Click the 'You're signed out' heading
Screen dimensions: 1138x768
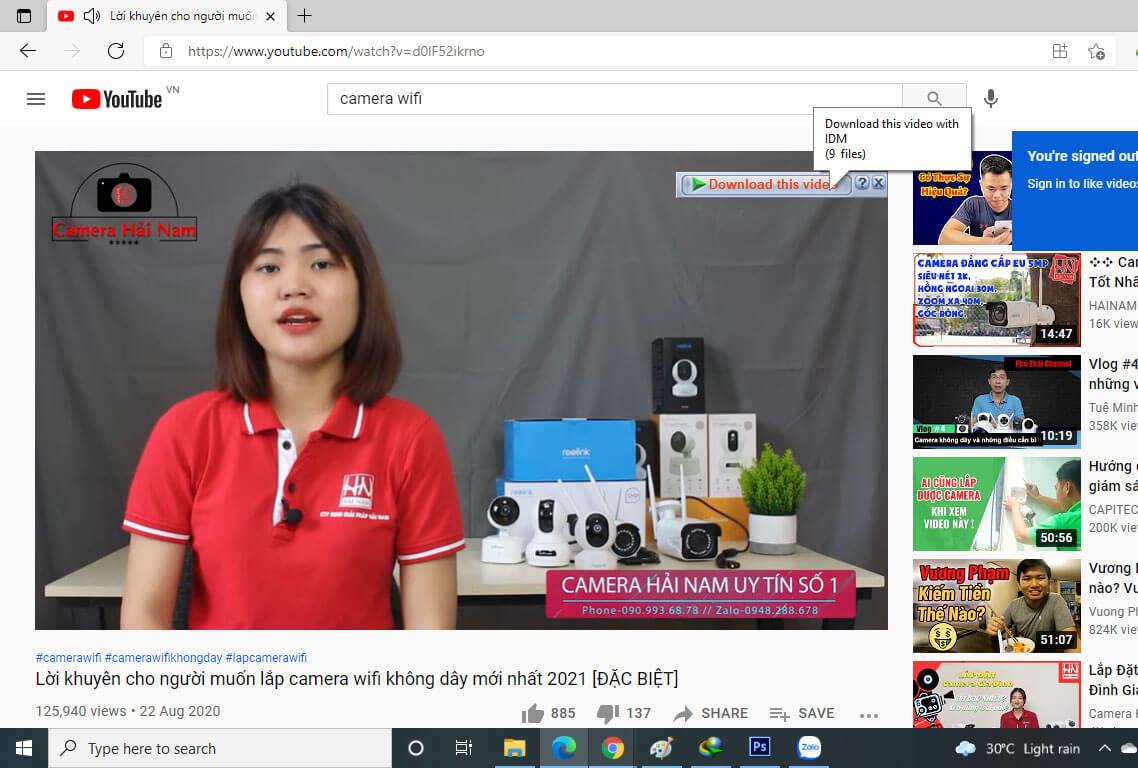coord(1082,156)
